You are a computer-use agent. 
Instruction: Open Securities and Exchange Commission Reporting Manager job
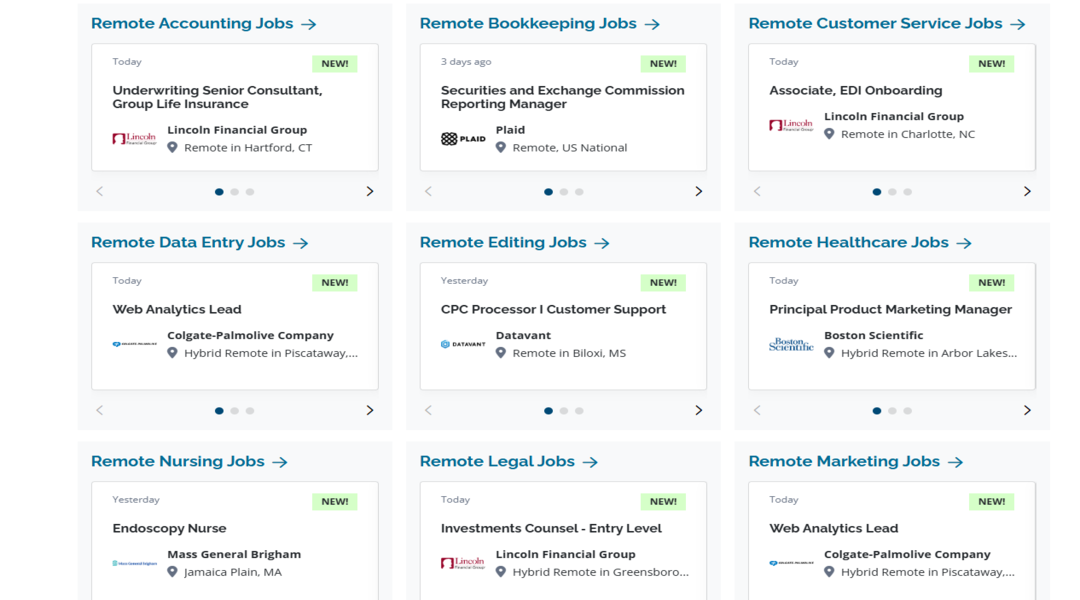[x=563, y=97]
